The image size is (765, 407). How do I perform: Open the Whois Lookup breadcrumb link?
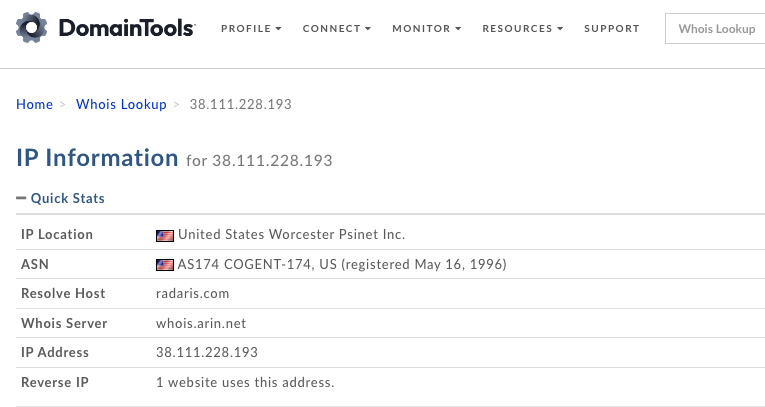pyautogui.click(x=121, y=104)
